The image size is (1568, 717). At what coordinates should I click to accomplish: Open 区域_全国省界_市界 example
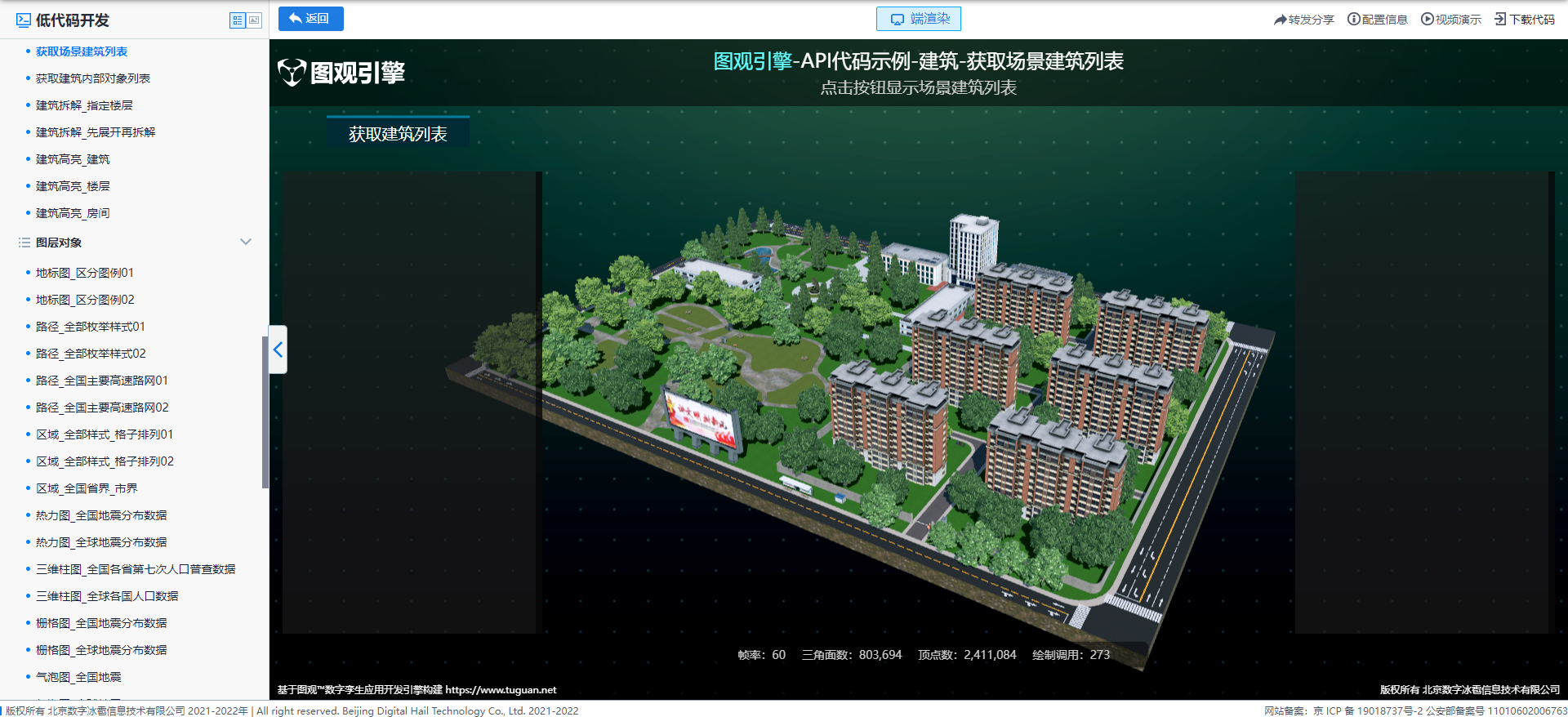point(87,488)
